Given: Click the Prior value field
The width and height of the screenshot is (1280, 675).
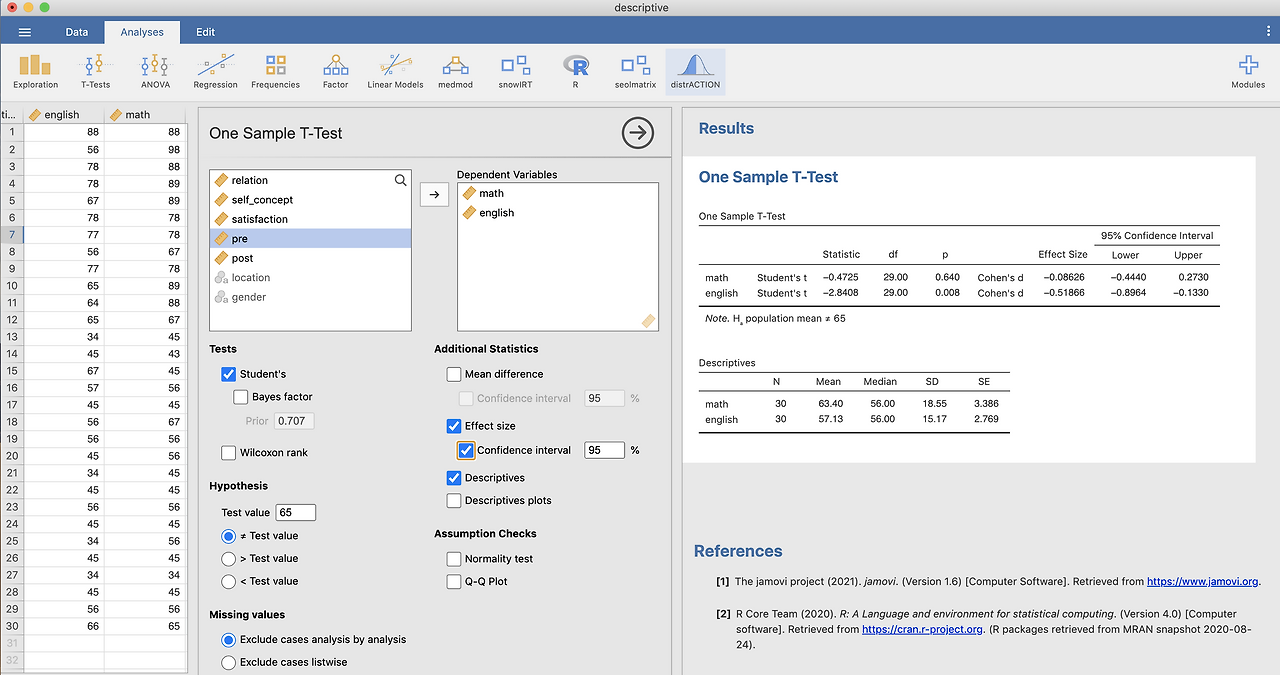Looking at the screenshot, I should click(x=294, y=421).
